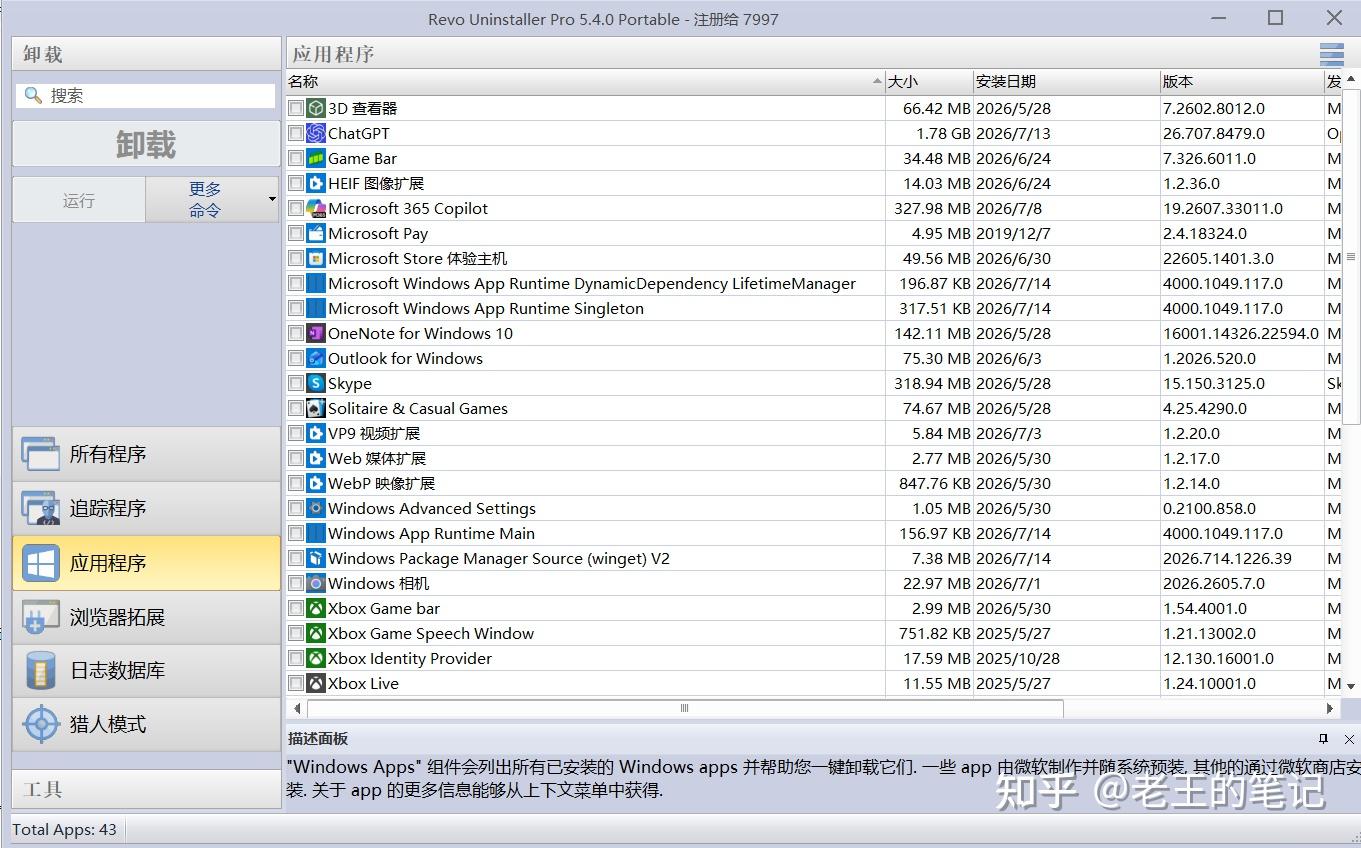Click the Game Bar app icon

316,158
